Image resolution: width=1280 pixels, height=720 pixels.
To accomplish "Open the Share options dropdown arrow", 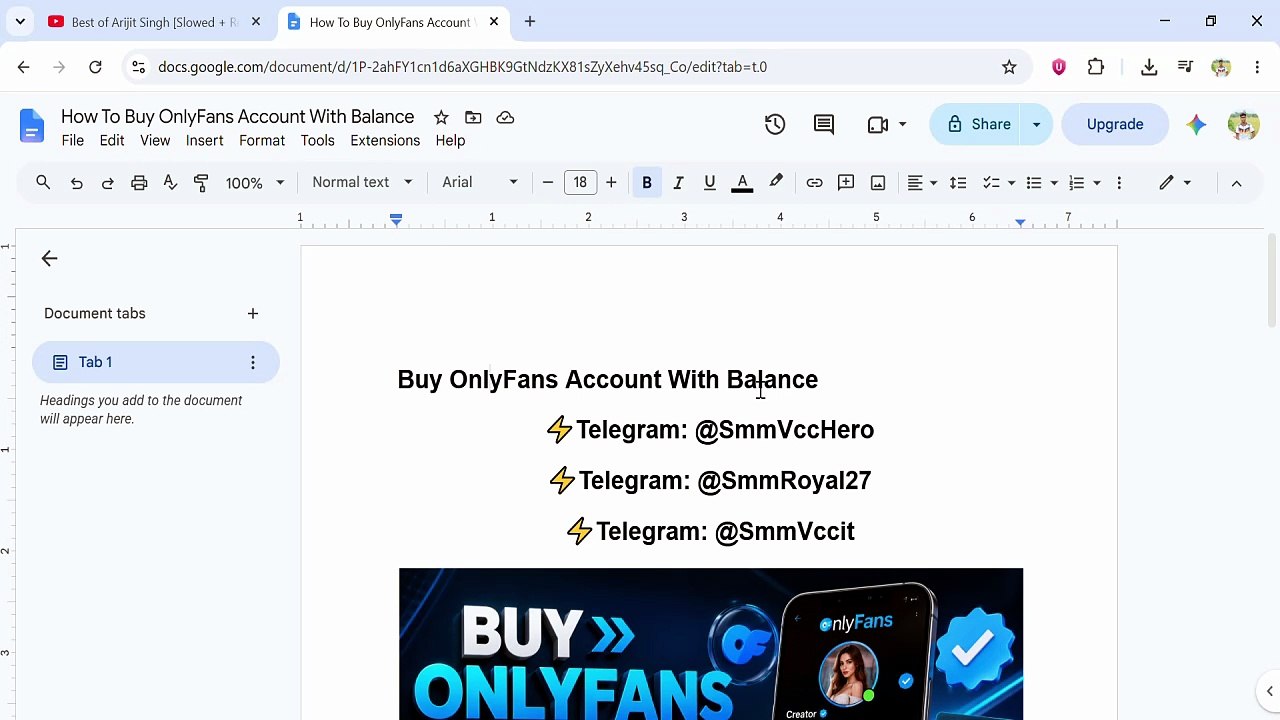I will point(1036,124).
